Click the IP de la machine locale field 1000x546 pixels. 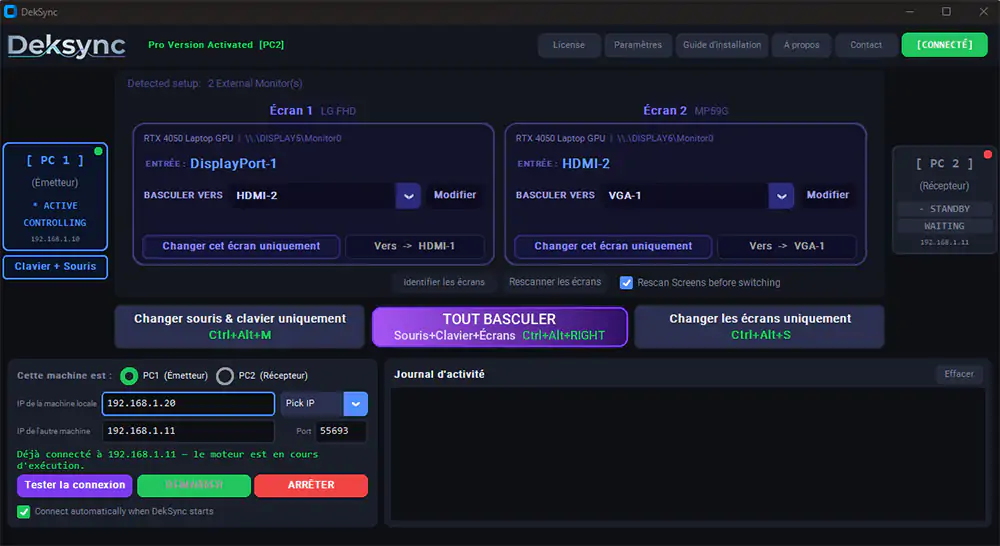pos(188,404)
